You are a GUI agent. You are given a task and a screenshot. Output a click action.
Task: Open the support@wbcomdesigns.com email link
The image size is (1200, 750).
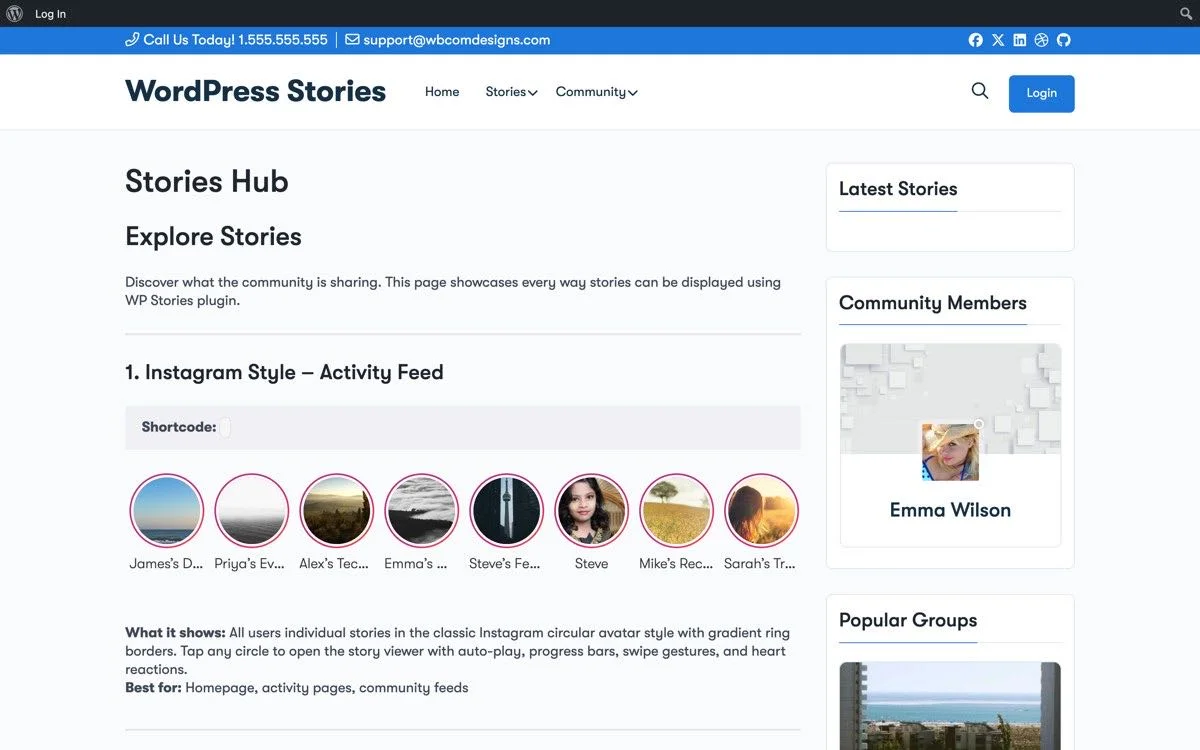pyautogui.click(x=457, y=40)
